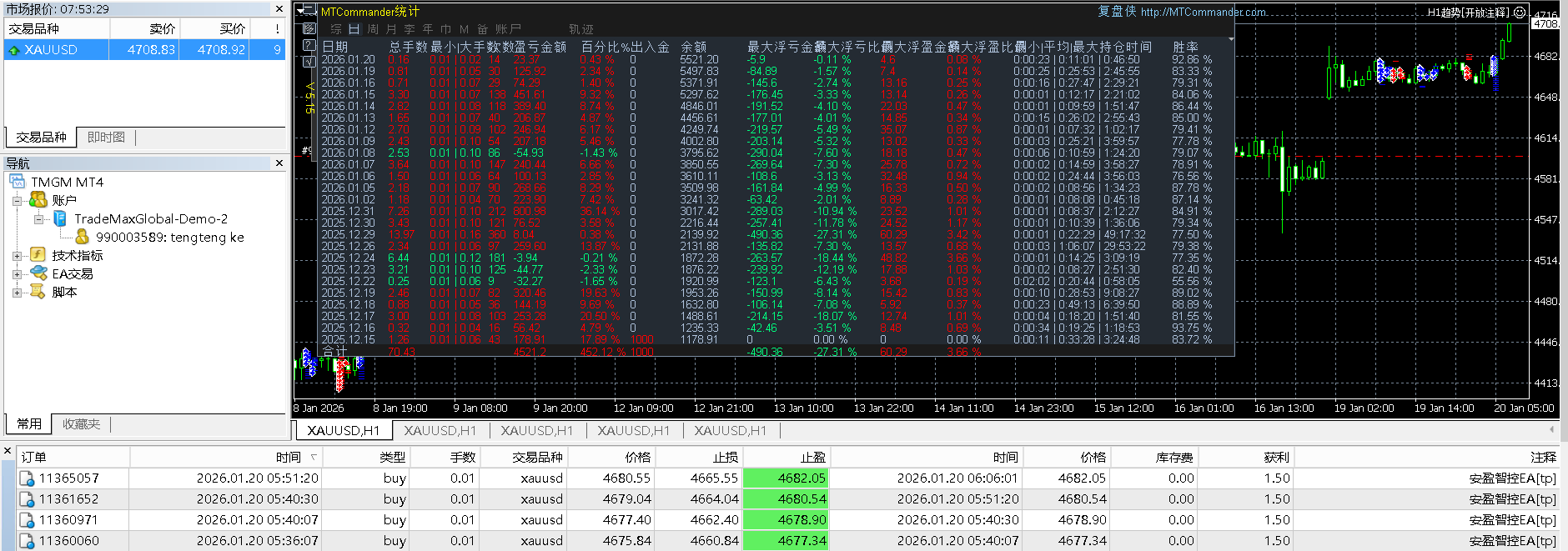Click the 脚本 scripts scroll icon
The width and height of the screenshot is (1568, 551).
click(x=38, y=292)
